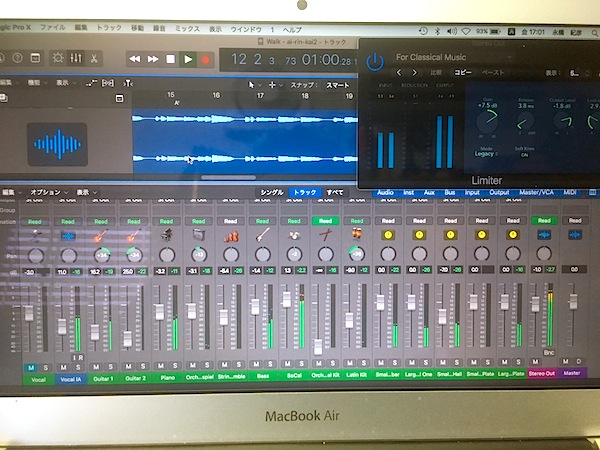Click the automation curve icon in tracks header
Viewport: 600px width, 450px height.
91,83
